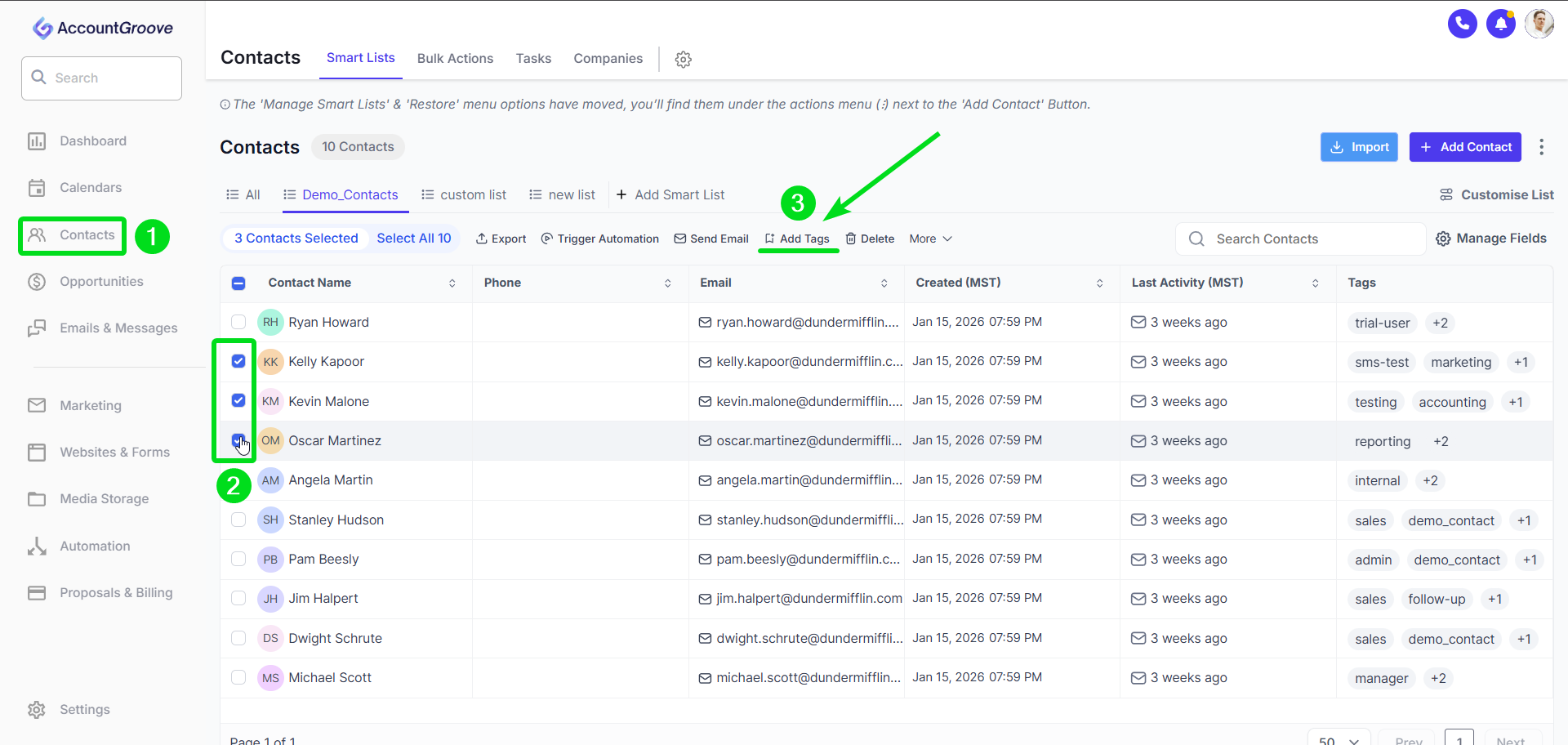
Task: Open Manage Fields
Action: pyautogui.click(x=1491, y=239)
